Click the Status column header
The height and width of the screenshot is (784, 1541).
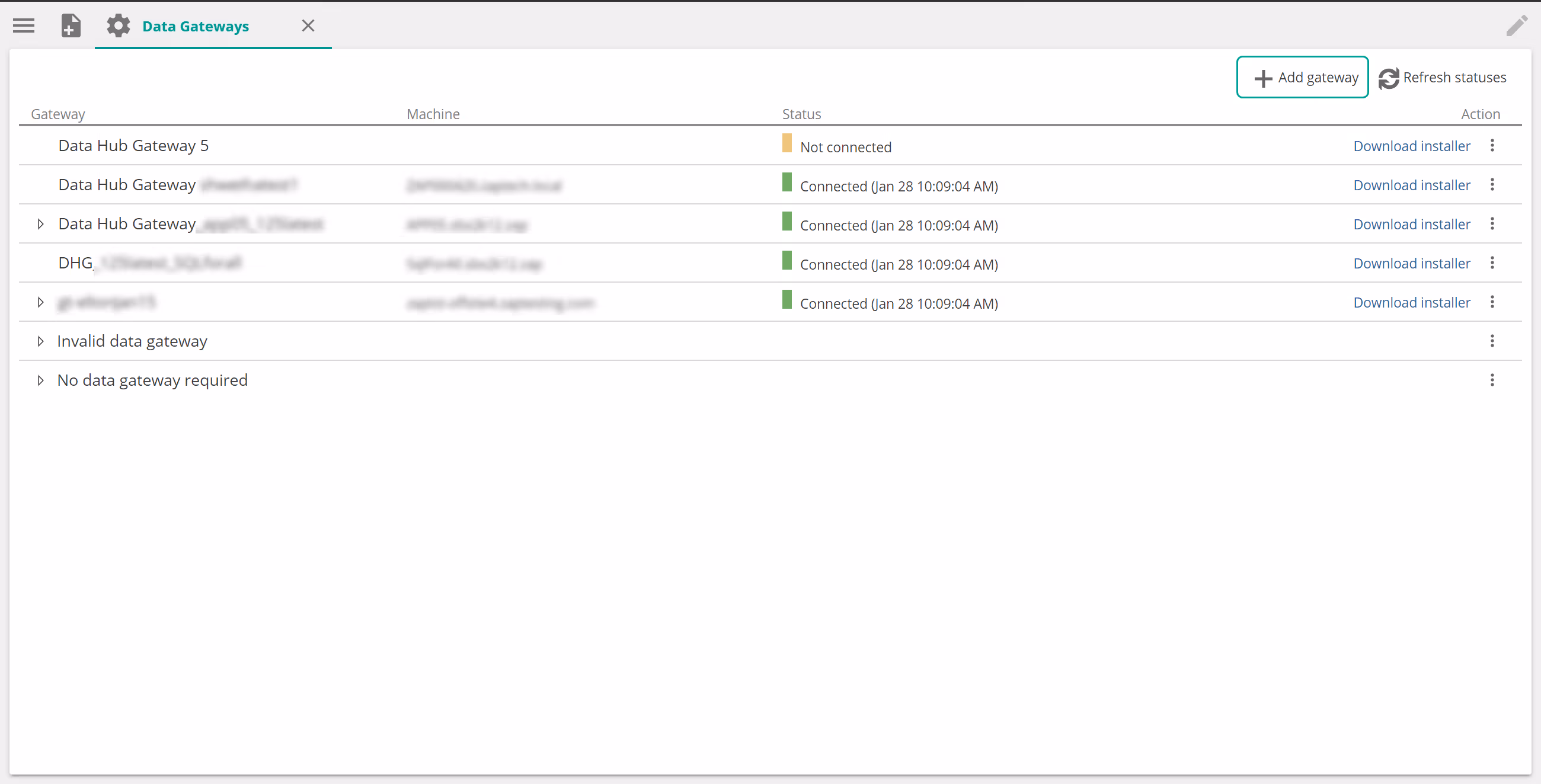801,114
